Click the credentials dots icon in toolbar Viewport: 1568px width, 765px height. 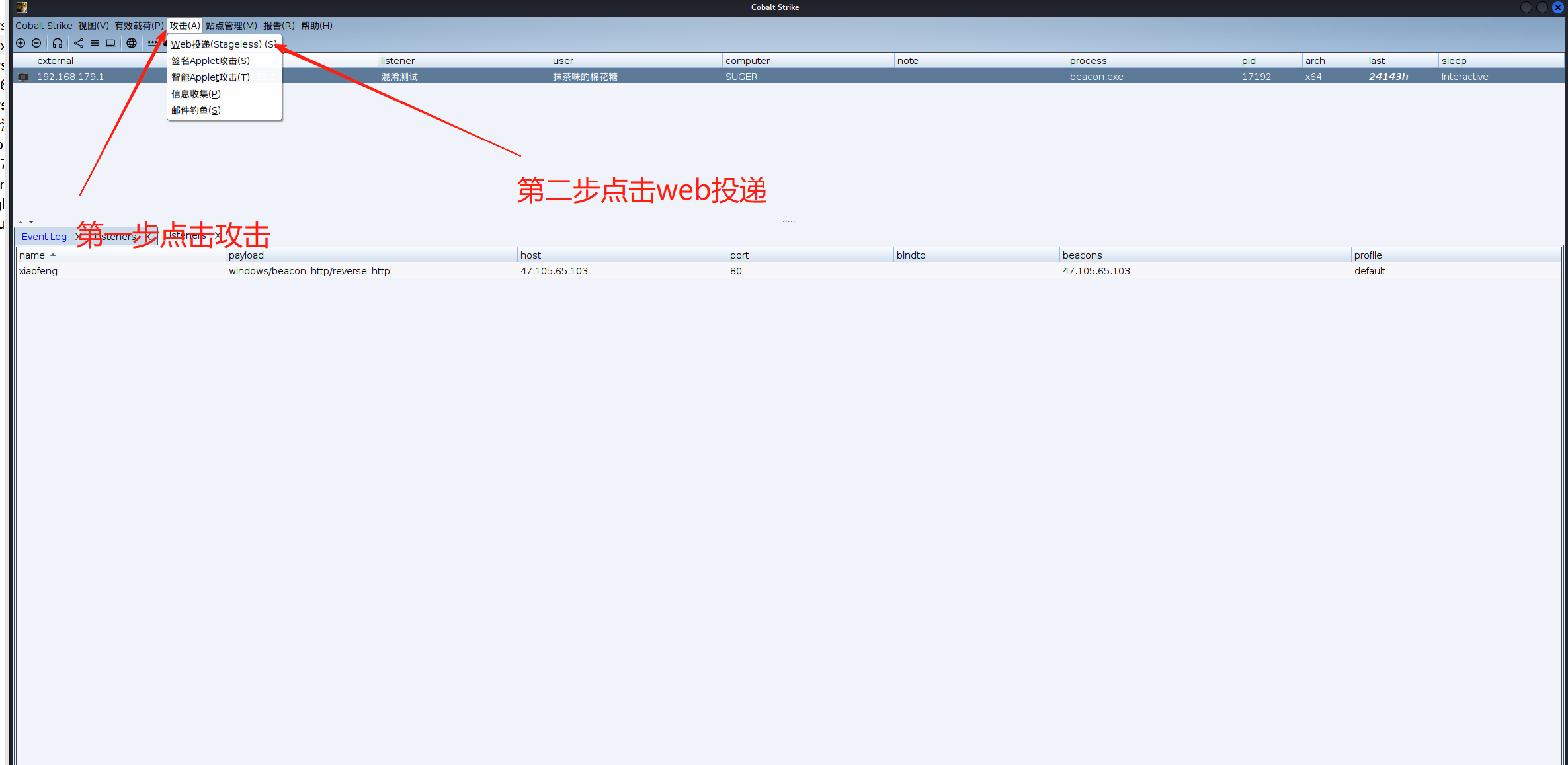(153, 43)
